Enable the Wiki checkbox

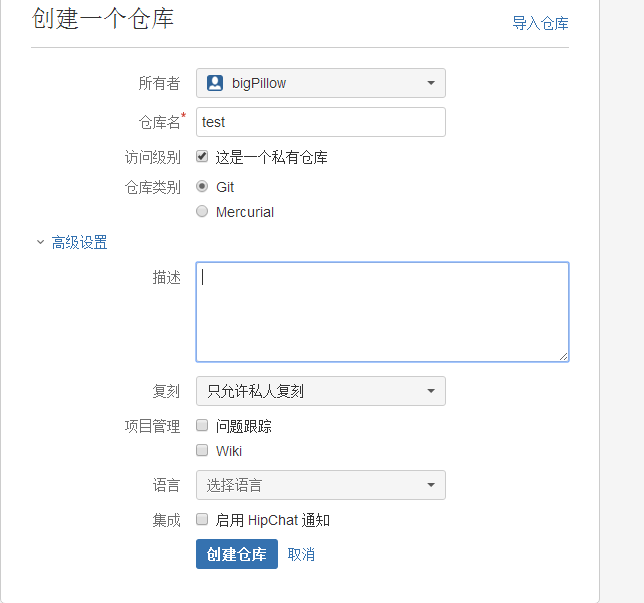pyautogui.click(x=202, y=450)
